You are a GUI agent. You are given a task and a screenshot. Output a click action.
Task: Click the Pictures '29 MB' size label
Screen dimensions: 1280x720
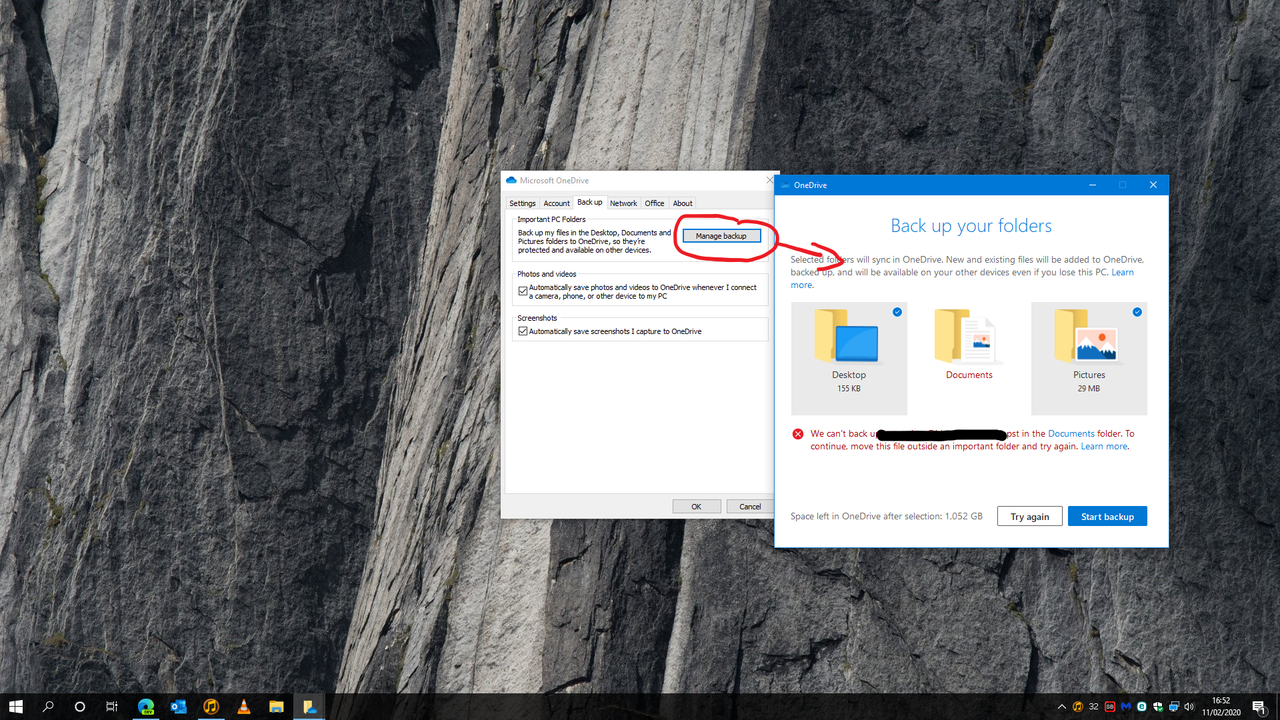coord(1089,388)
